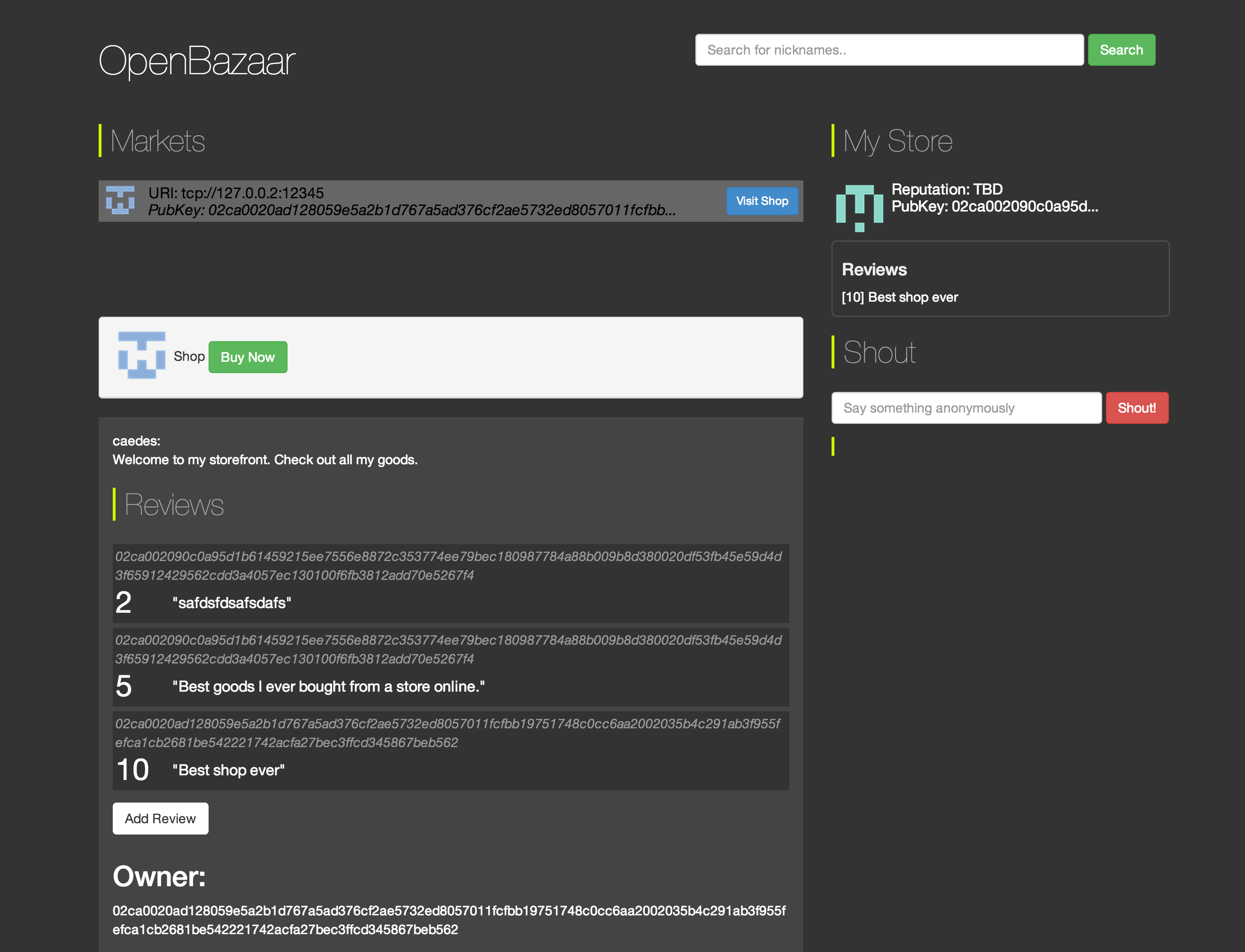Viewport: 1245px width, 952px height.
Task: Click the teal My Store identicon avatar
Action: (859, 208)
